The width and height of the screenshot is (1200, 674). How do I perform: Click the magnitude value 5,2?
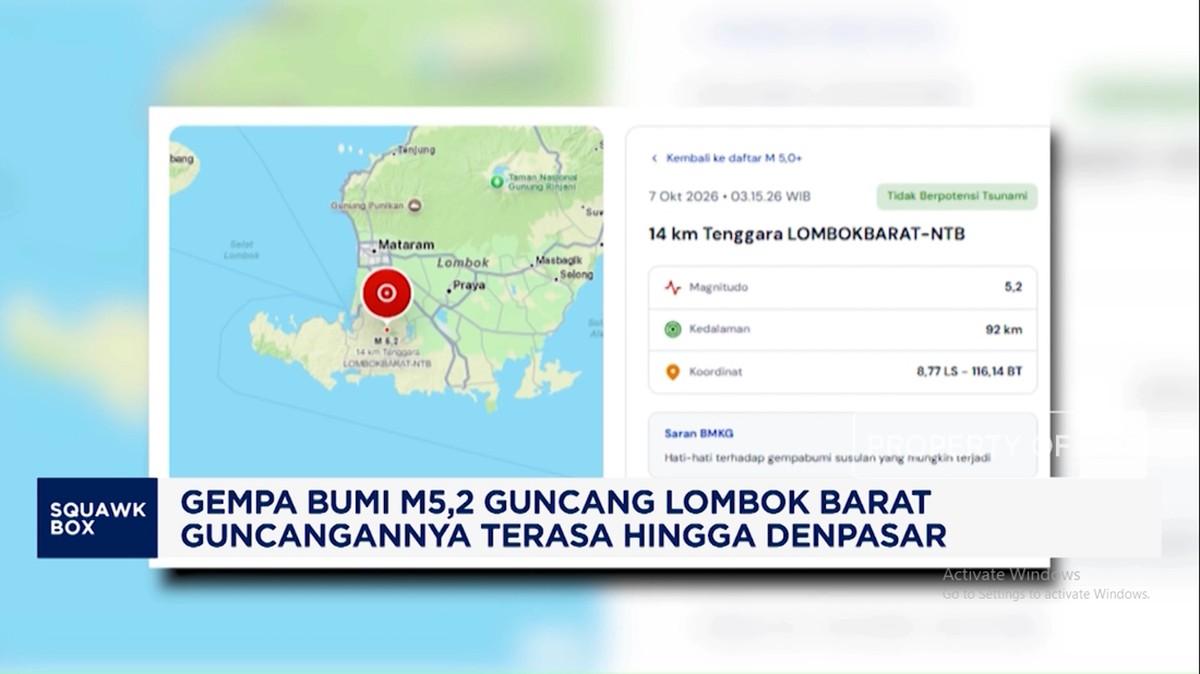click(x=1013, y=287)
